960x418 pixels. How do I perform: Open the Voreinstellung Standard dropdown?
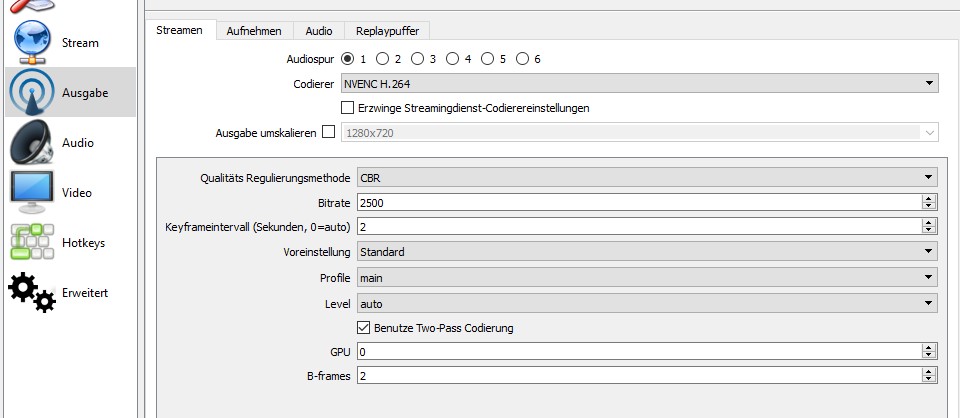click(638, 252)
